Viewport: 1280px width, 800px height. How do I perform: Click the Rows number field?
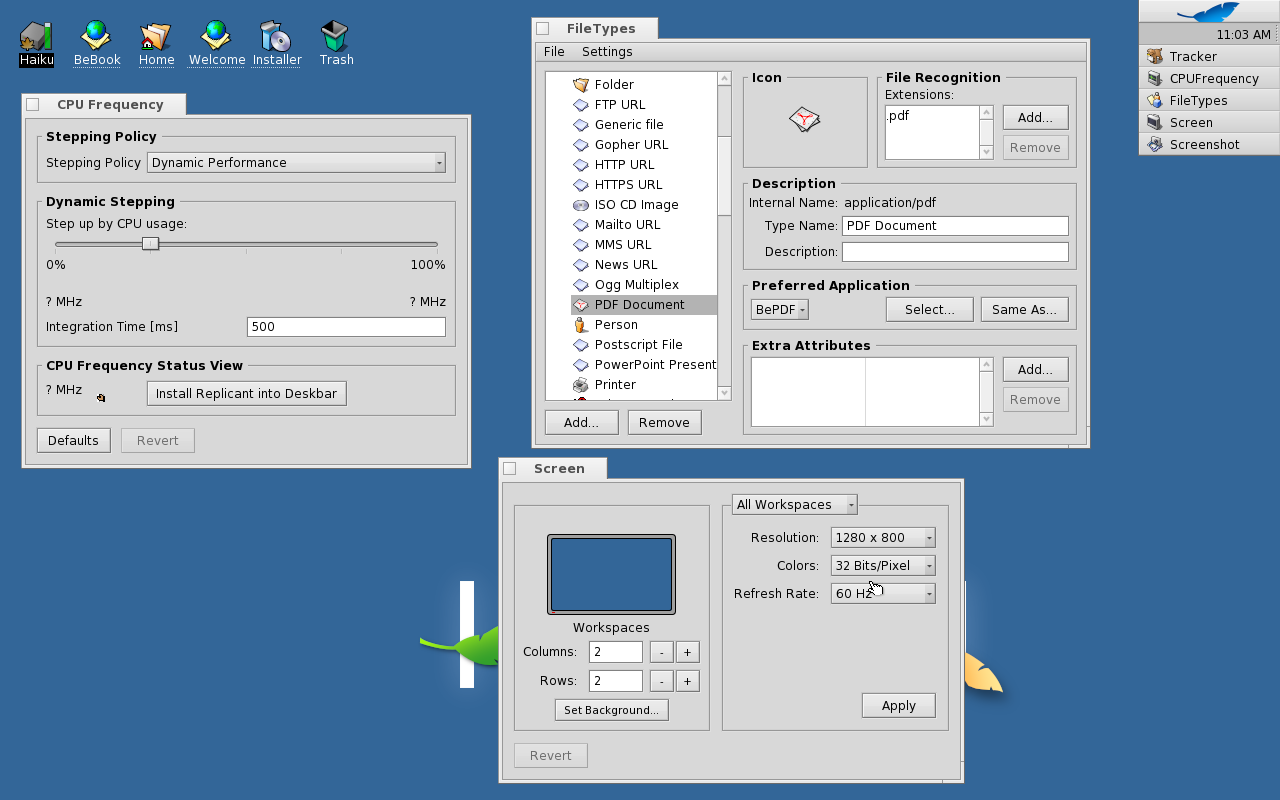(x=615, y=681)
